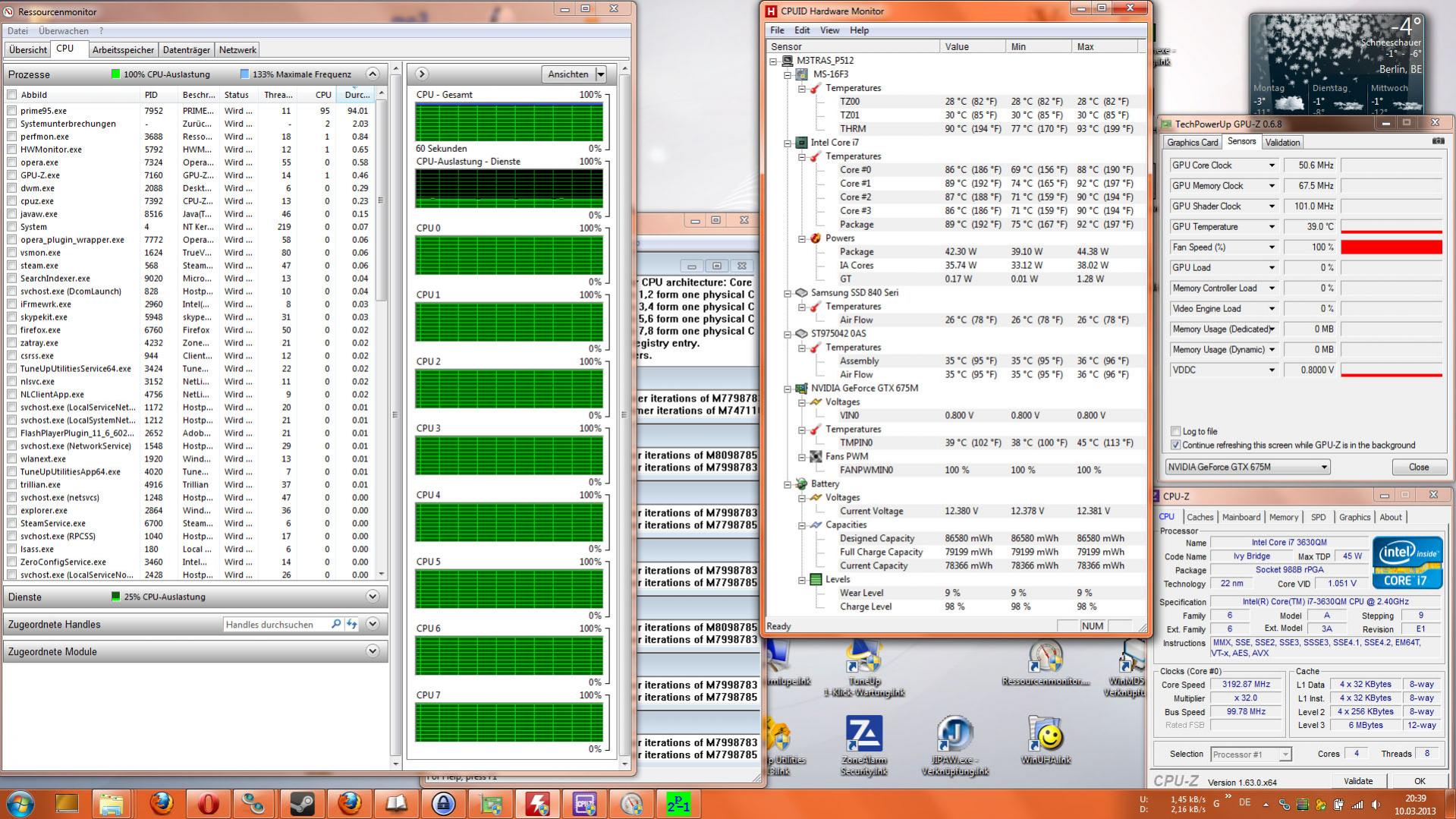The width and height of the screenshot is (1456, 819).
Task: Click the Validate button in CPU-Z
Action: pyautogui.click(x=1357, y=781)
